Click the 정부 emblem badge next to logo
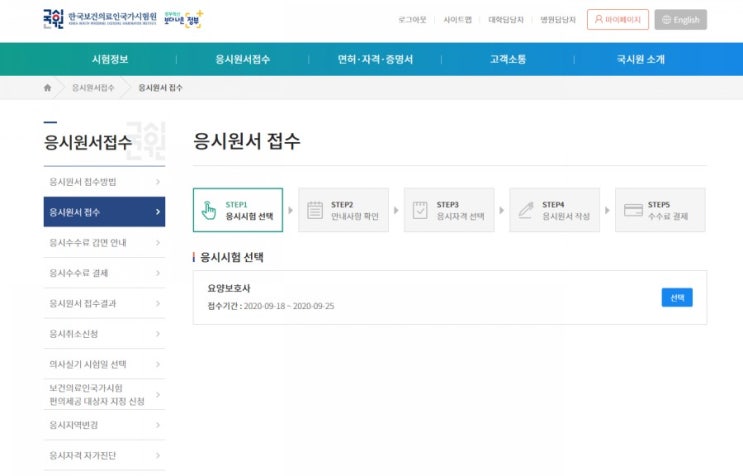 [184, 19]
